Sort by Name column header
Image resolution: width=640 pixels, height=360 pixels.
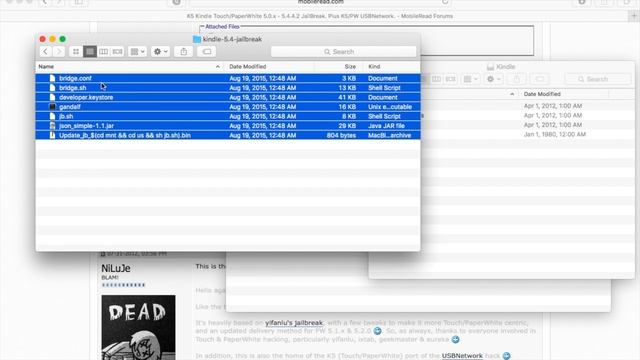tap(46, 67)
